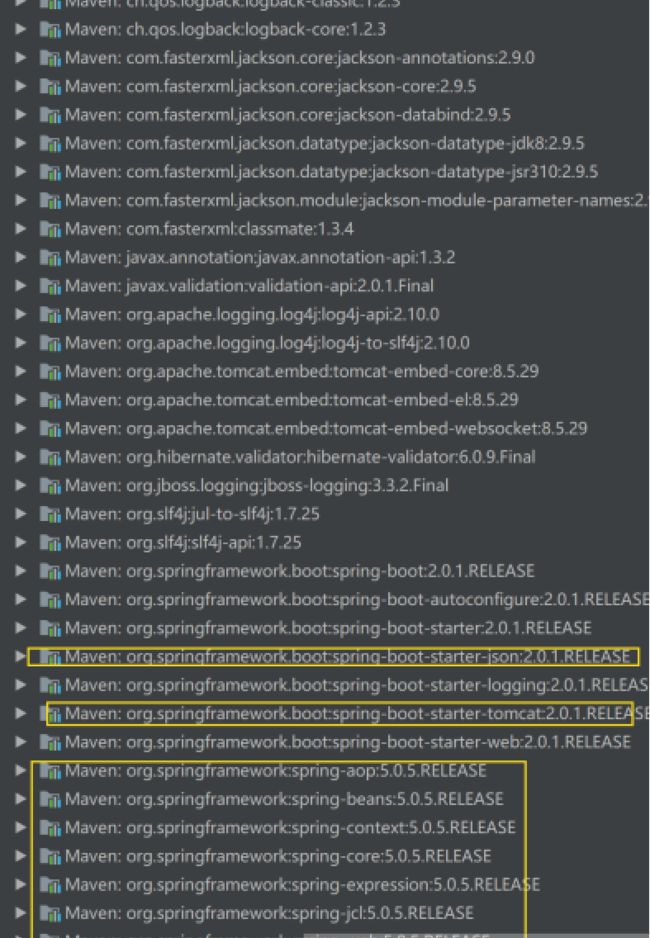Select spring-boot-autoconfigure:2.0.1.RELEASE entry
This screenshot has width=650, height=938.
click(x=357, y=600)
